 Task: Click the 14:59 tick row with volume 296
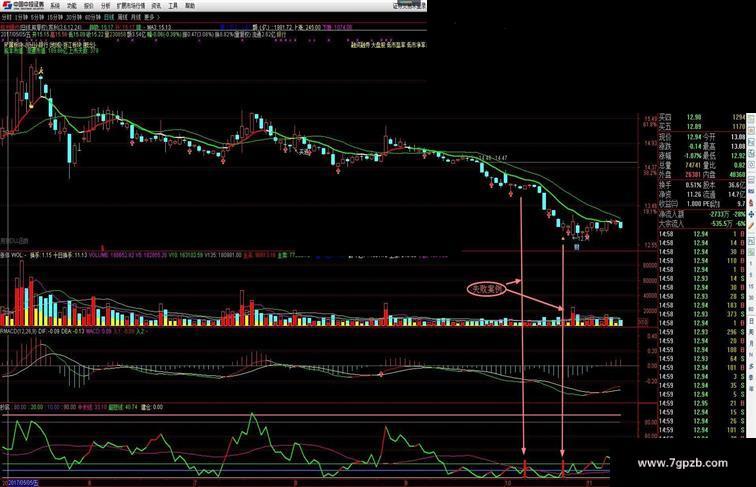pos(702,332)
